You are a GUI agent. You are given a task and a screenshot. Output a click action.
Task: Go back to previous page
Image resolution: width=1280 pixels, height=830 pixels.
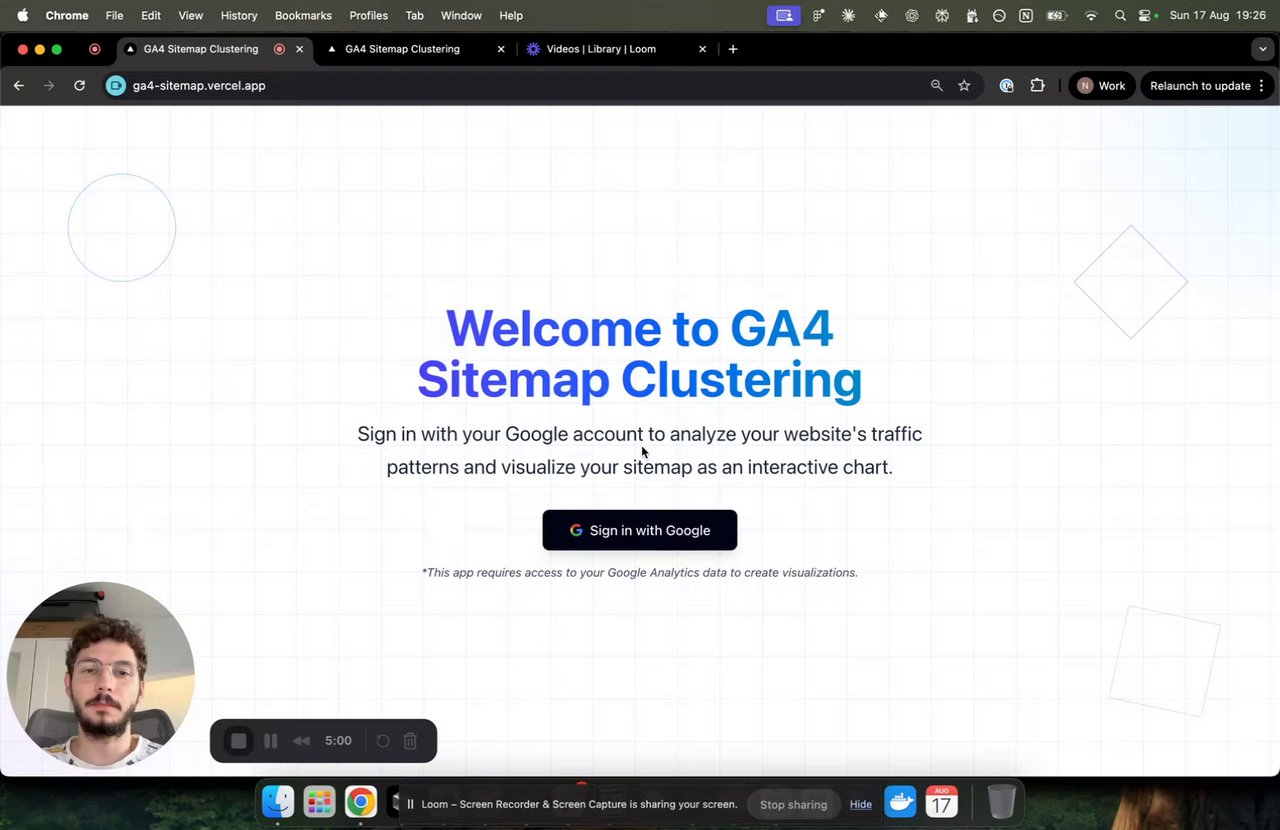click(x=19, y=86)
